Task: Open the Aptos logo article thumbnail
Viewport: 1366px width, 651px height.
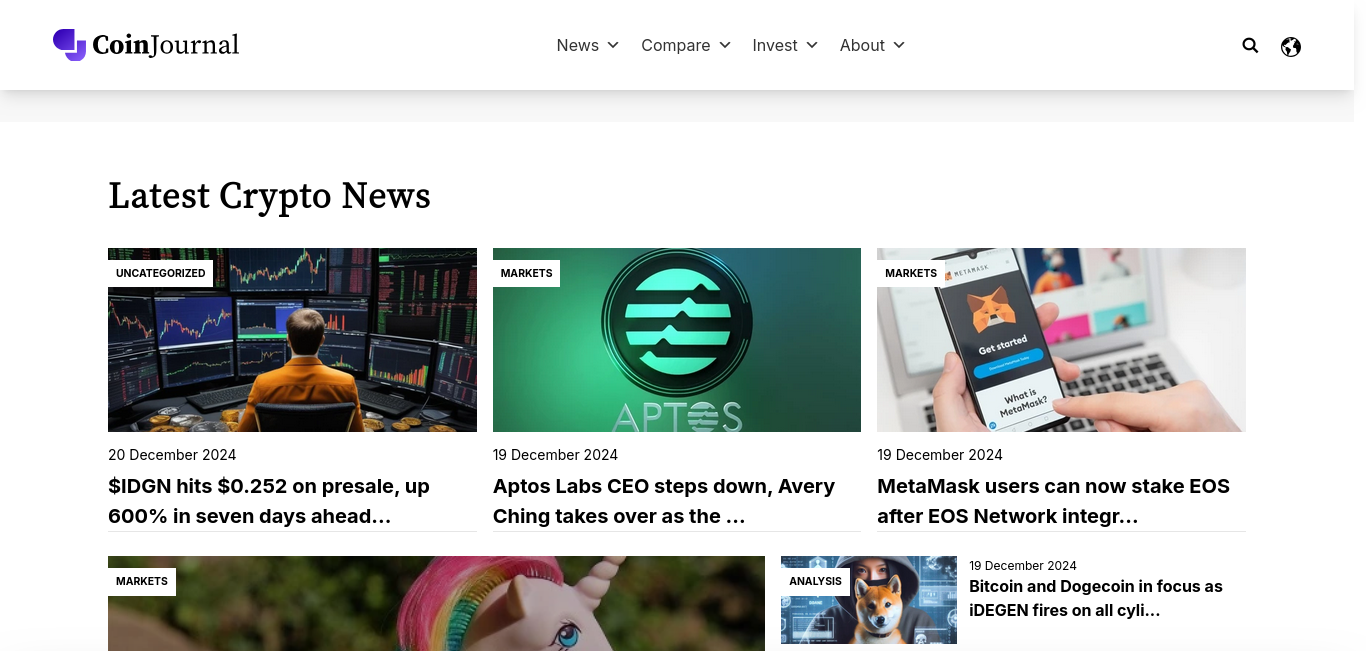Action: click(x=677, y=340)
